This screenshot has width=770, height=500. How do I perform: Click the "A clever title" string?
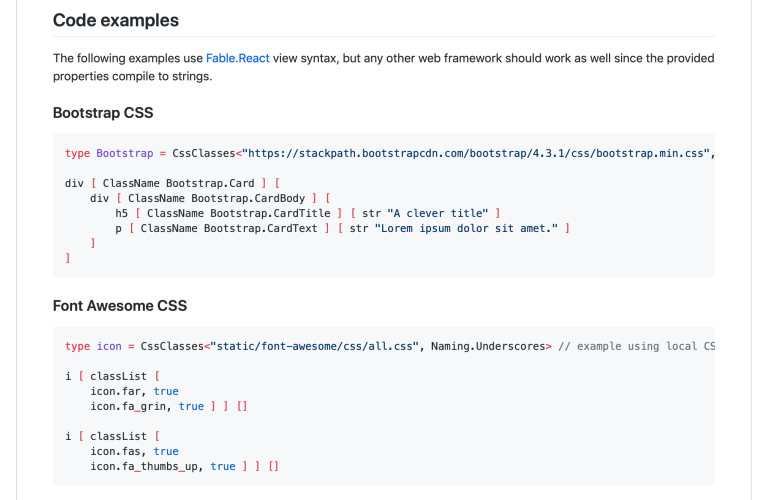pos(440,214)
